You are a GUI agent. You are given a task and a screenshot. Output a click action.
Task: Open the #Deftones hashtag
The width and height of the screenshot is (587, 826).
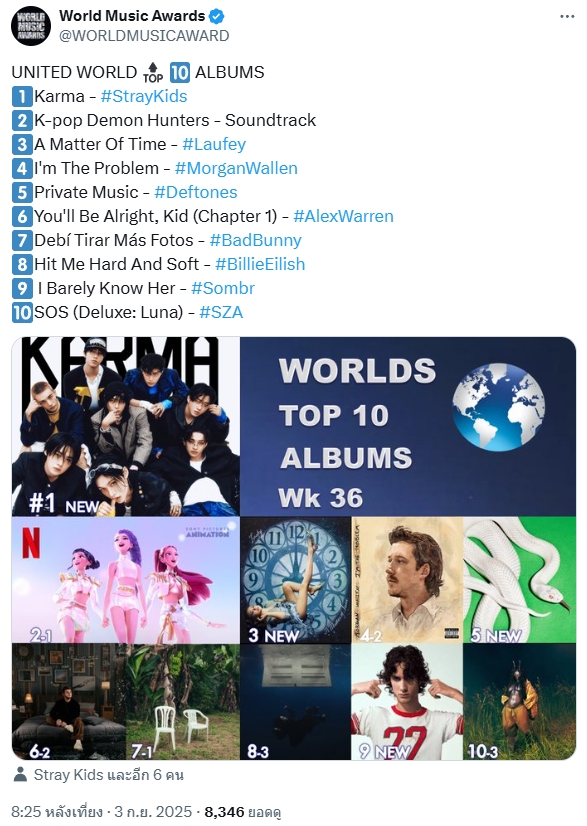tap(195, 192)
